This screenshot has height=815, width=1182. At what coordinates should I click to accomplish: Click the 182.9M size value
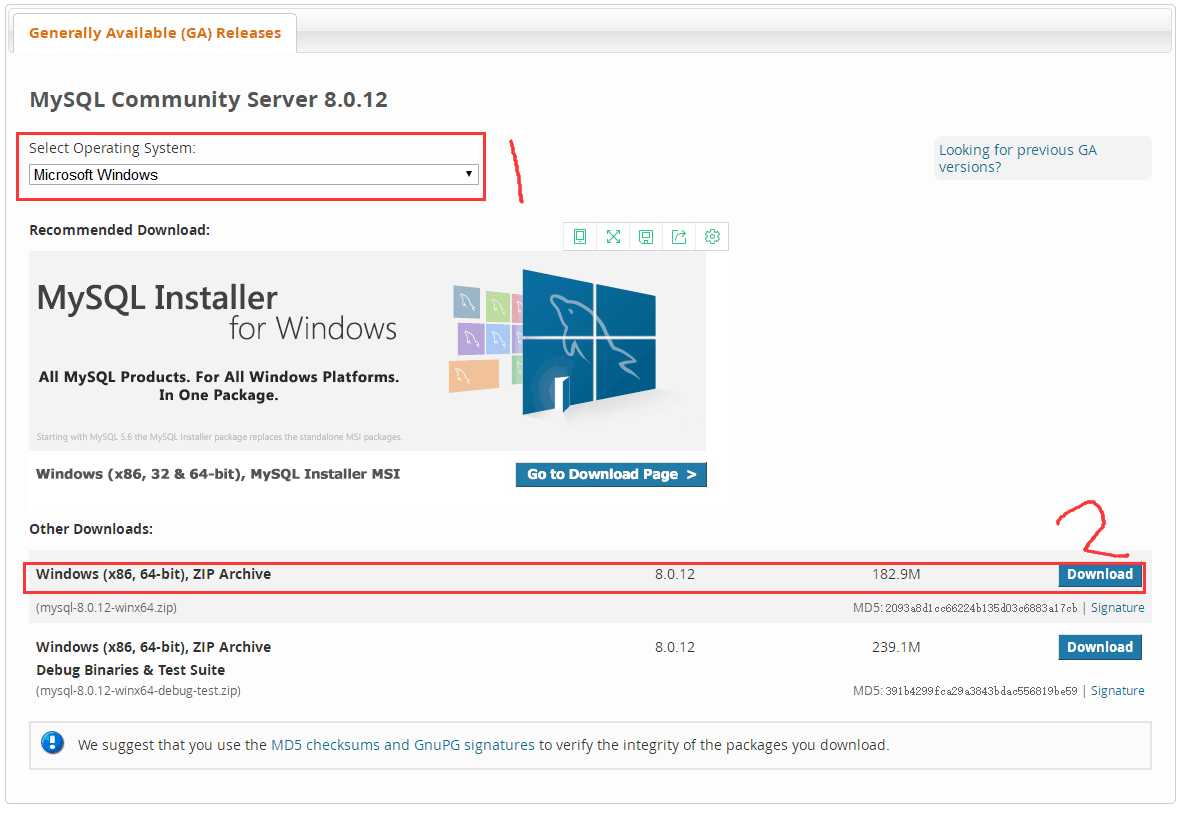tap(896, 574)
